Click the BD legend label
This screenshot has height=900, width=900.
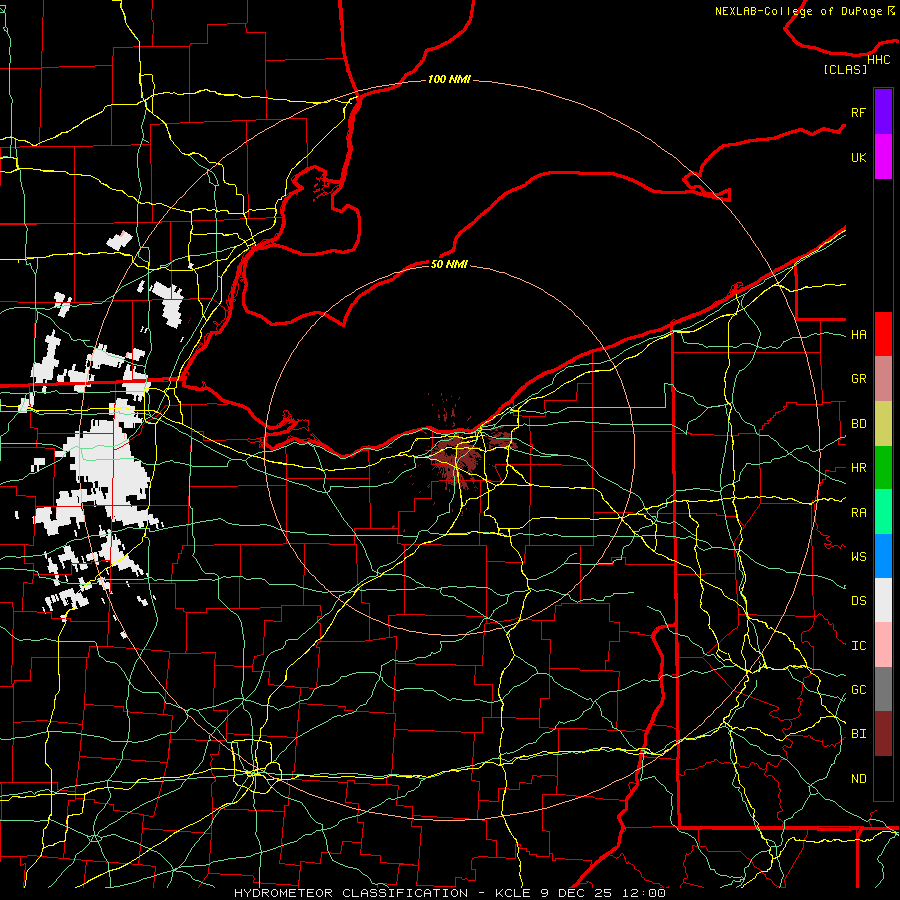click(858, 424)
